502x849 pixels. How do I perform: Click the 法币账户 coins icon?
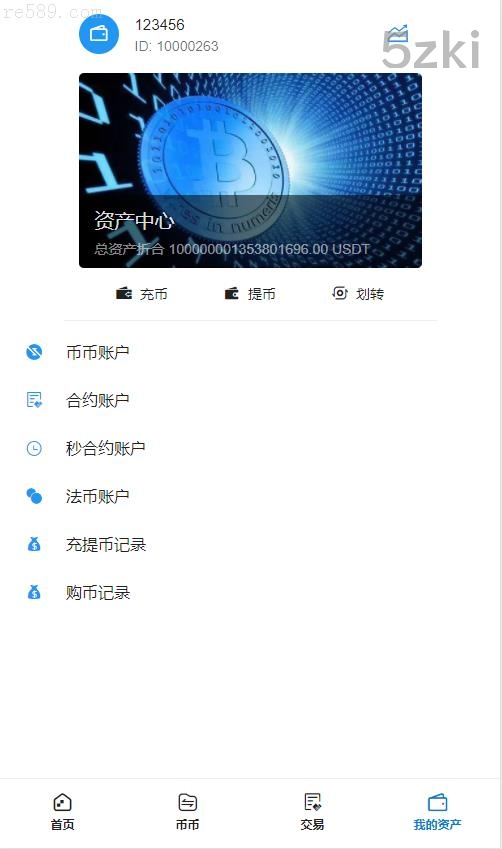[x=34, y=496]
